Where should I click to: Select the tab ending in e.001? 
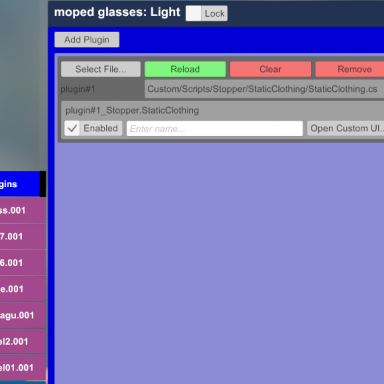pyautogui.click(x=23, y=289)
